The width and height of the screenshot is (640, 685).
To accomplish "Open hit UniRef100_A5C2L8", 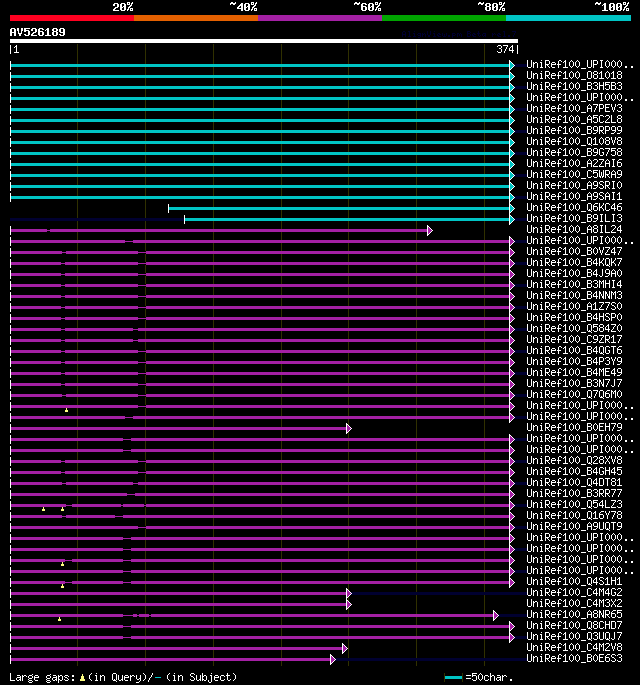I will [x=574, y=120].
